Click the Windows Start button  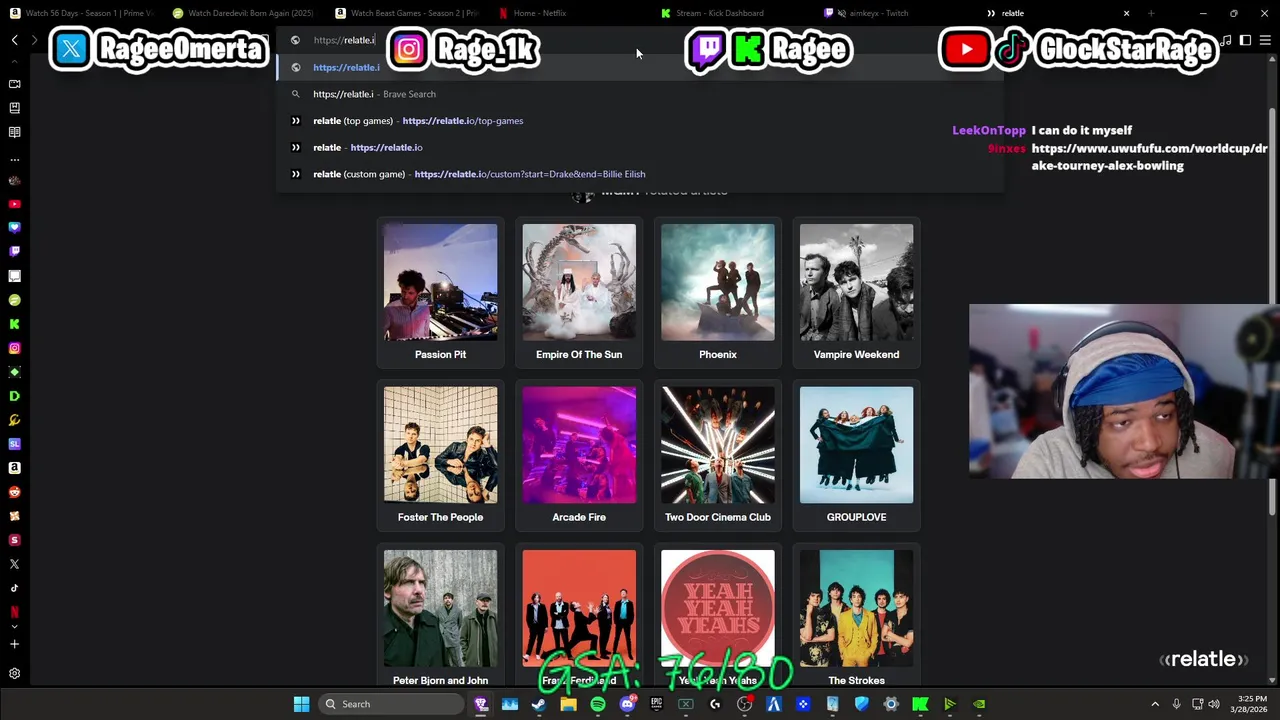pyautogui.click(x=301, y=704)
